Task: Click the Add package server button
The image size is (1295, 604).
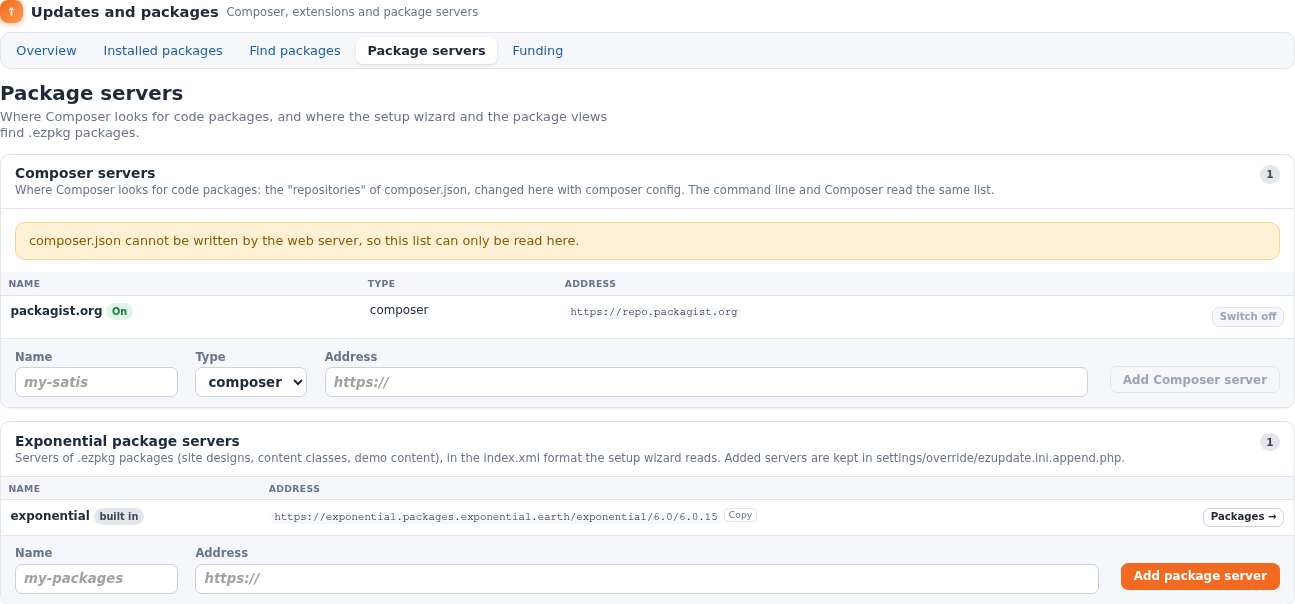Action: coord(1200,576)
